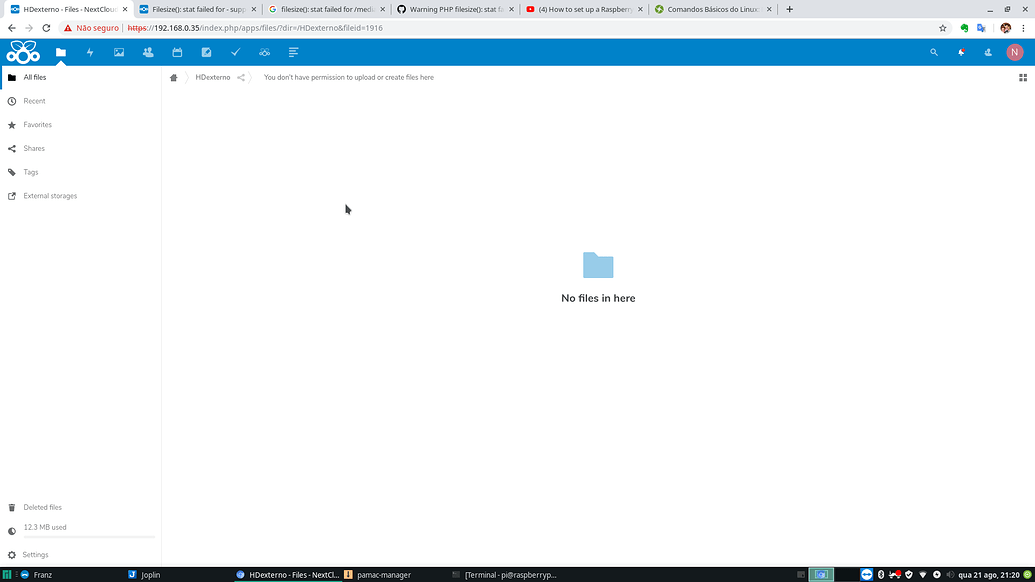Open the sharing menu next to HDexterno
The width and height of the screenshot is (1035, 582).
pos(239,77)
